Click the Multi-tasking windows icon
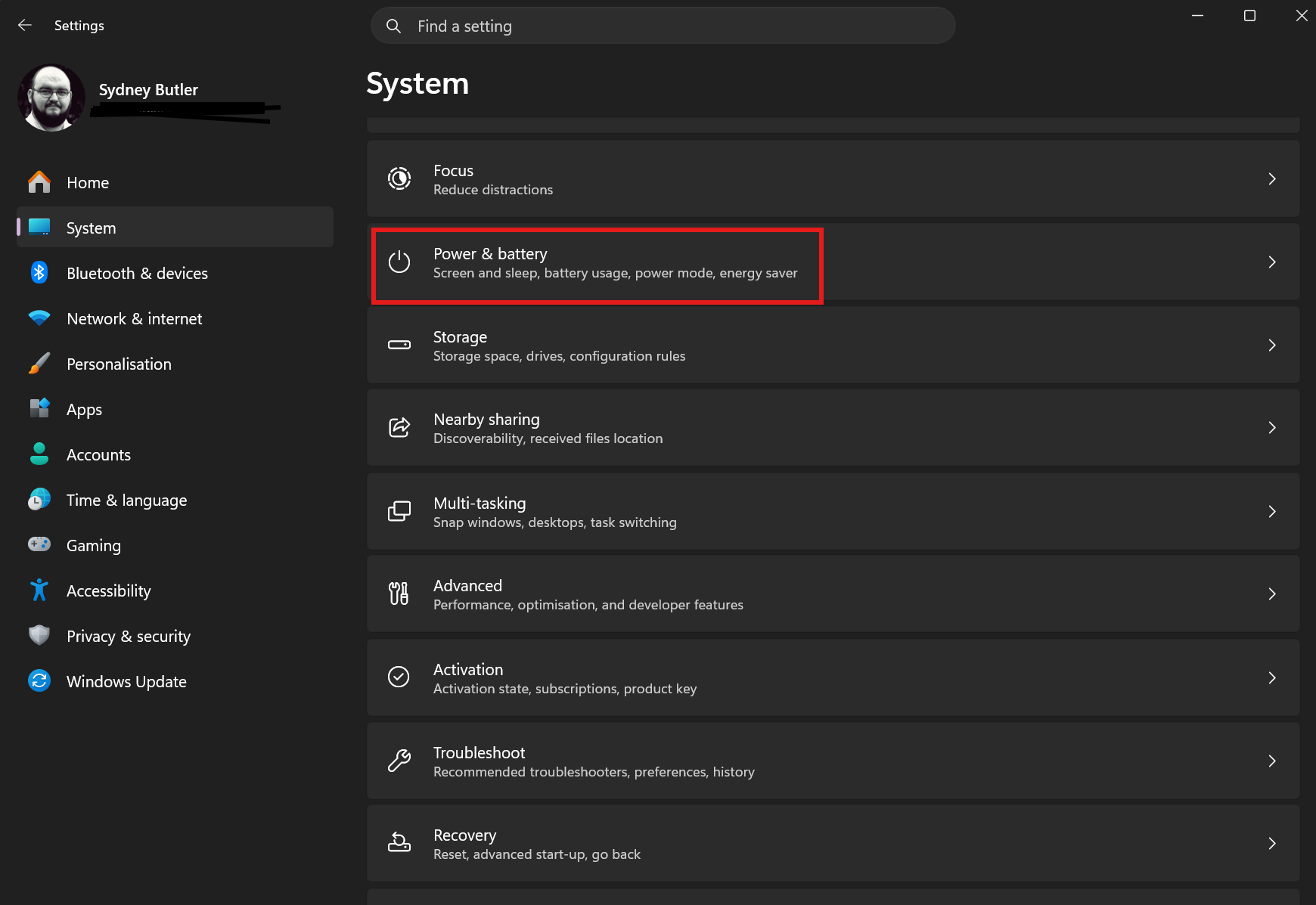 (x=399, y=512)
